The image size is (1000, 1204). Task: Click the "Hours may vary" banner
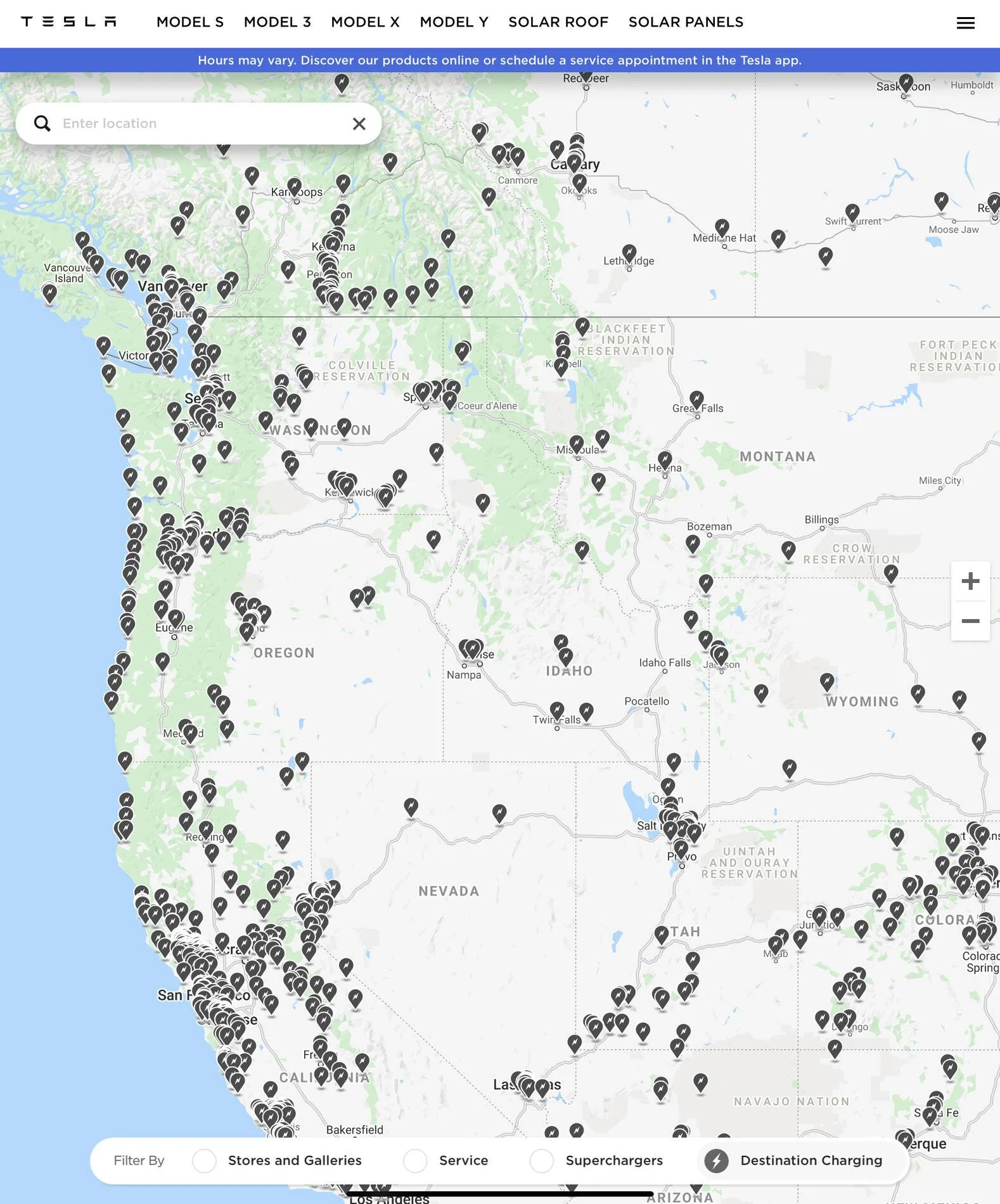click(x=500, y=60)
